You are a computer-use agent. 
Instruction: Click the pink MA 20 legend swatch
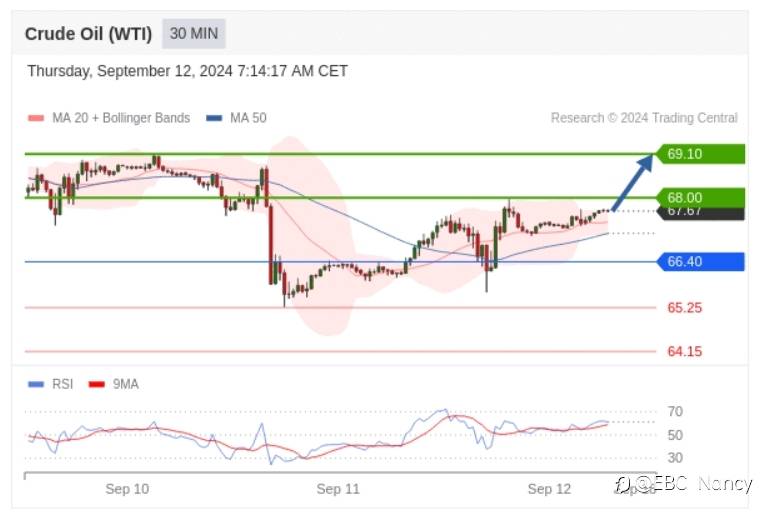(36, 118)
